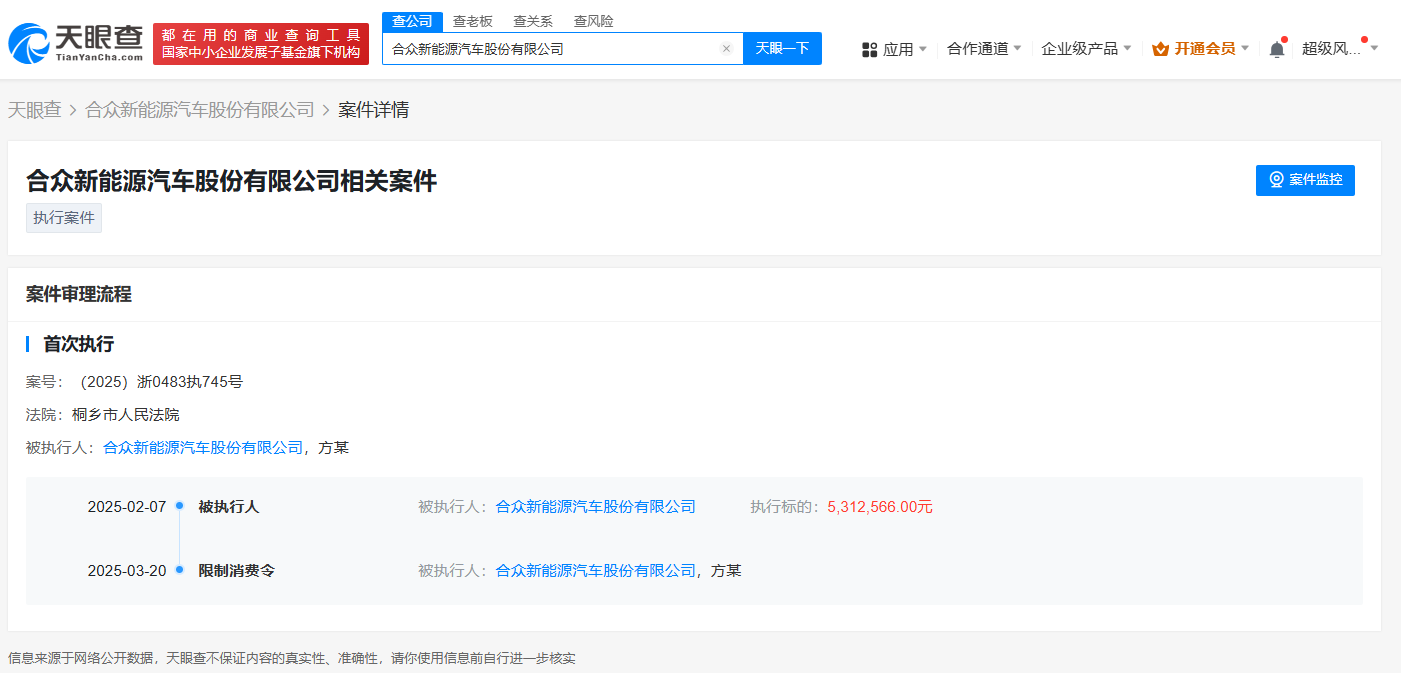The height and width of the screenshot is (673, 1401).
Task: Switch to the 查风险 tab
Action: click(594, 21)
